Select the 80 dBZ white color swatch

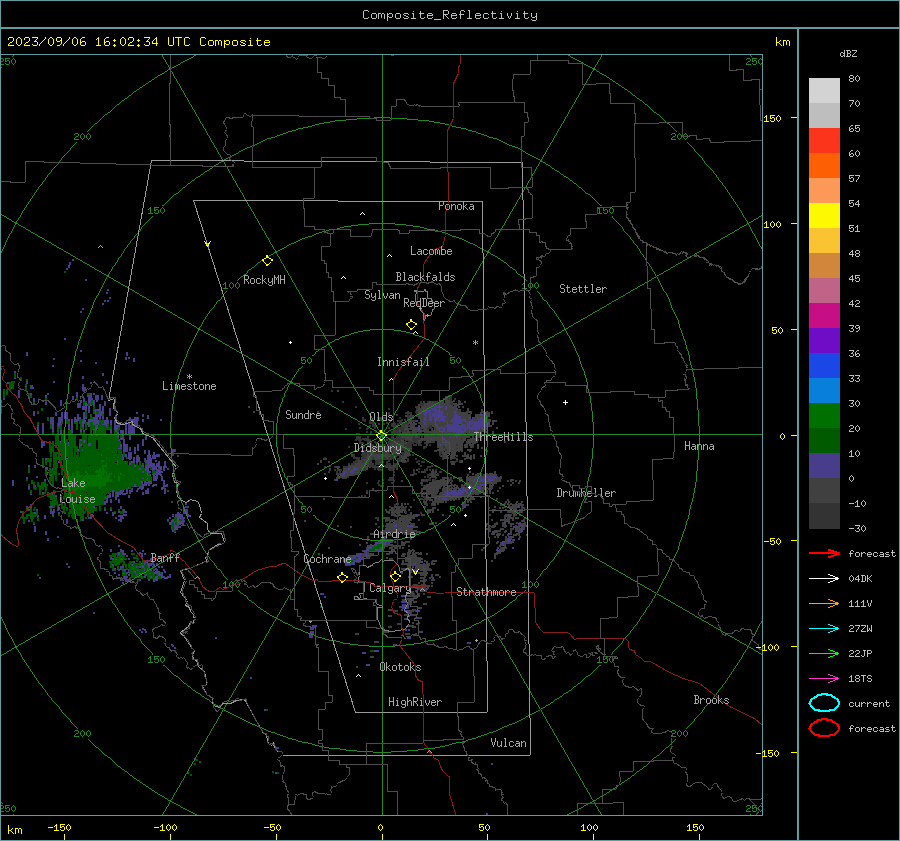coord(824,90)
